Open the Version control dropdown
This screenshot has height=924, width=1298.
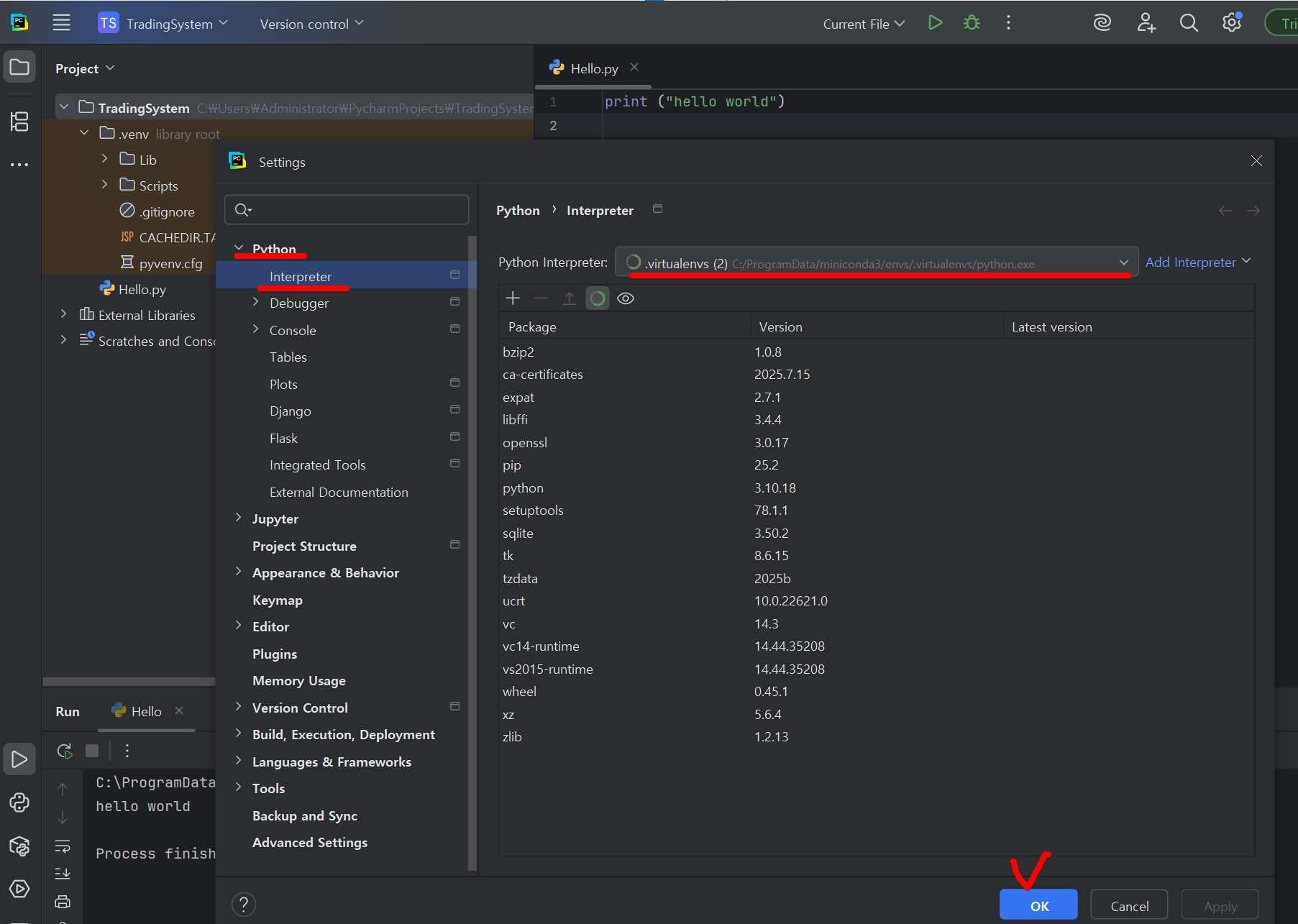click(x=312, y=24)
